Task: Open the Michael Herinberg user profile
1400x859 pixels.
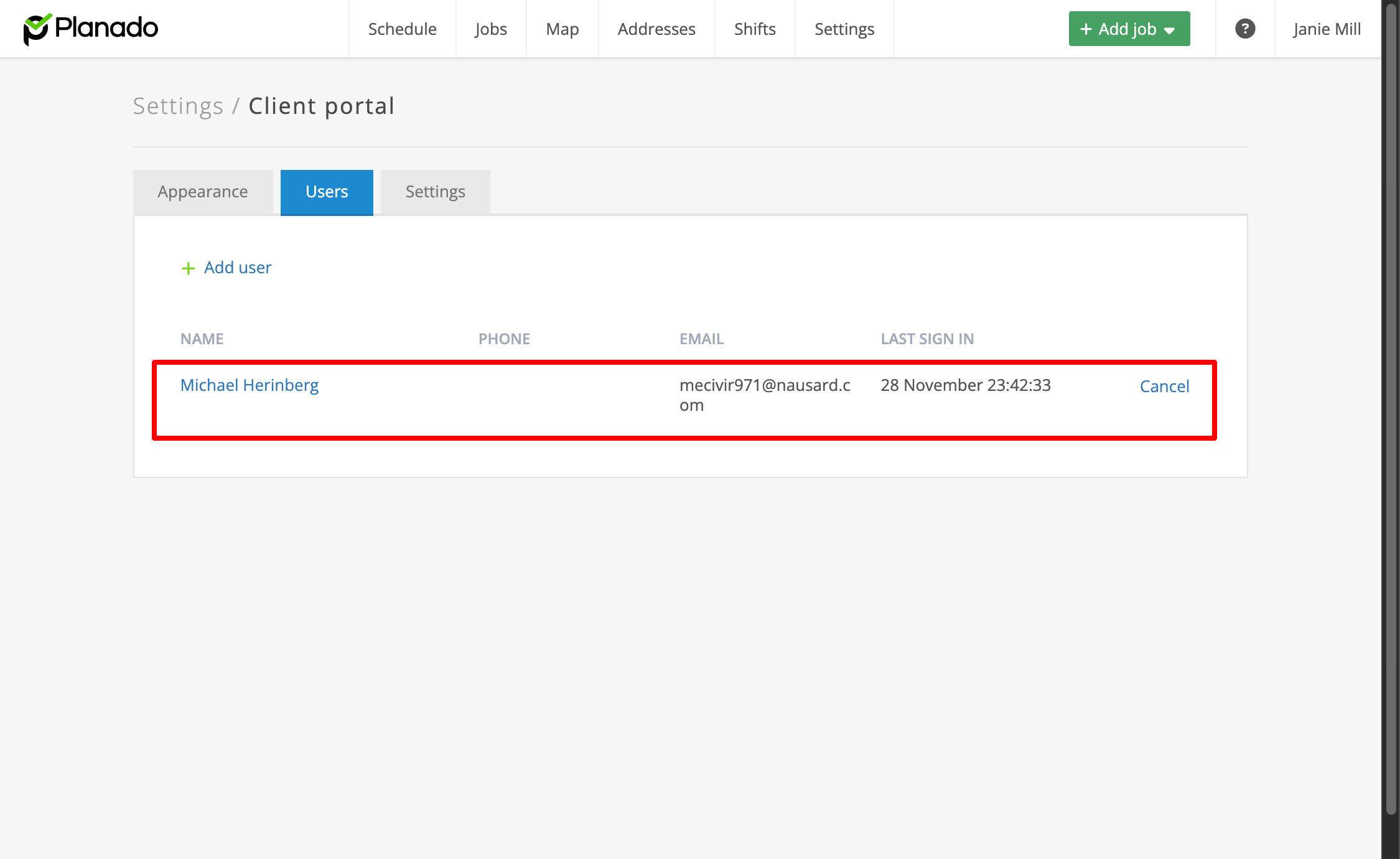Action: pyautogui.click(x=249, y=385)
